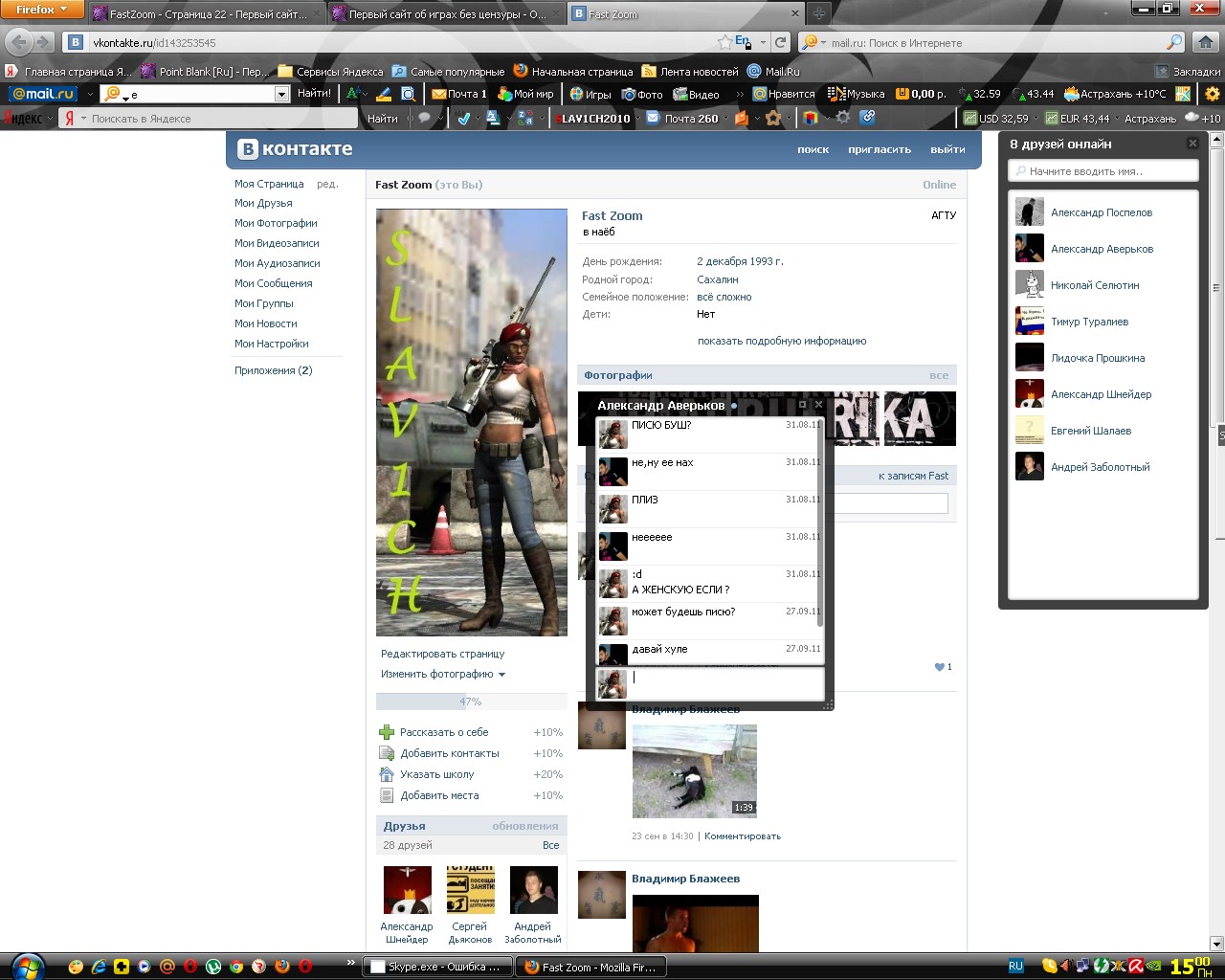This screenshot has width=1225, height=980.
Task: Click the EUR 43,44 currency item
Action: (1078, 119)
